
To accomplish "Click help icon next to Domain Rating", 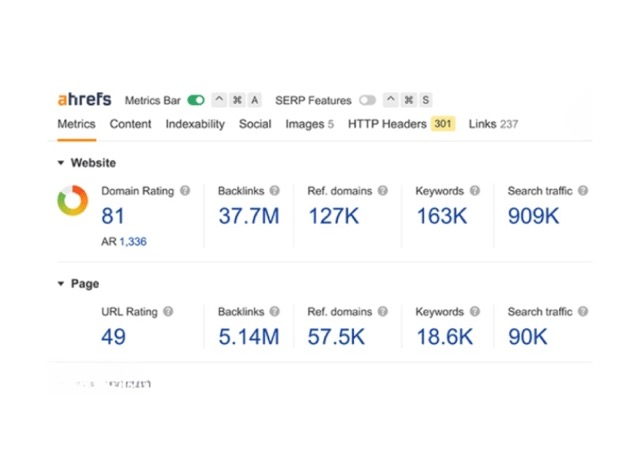I will tap(185, 191).
